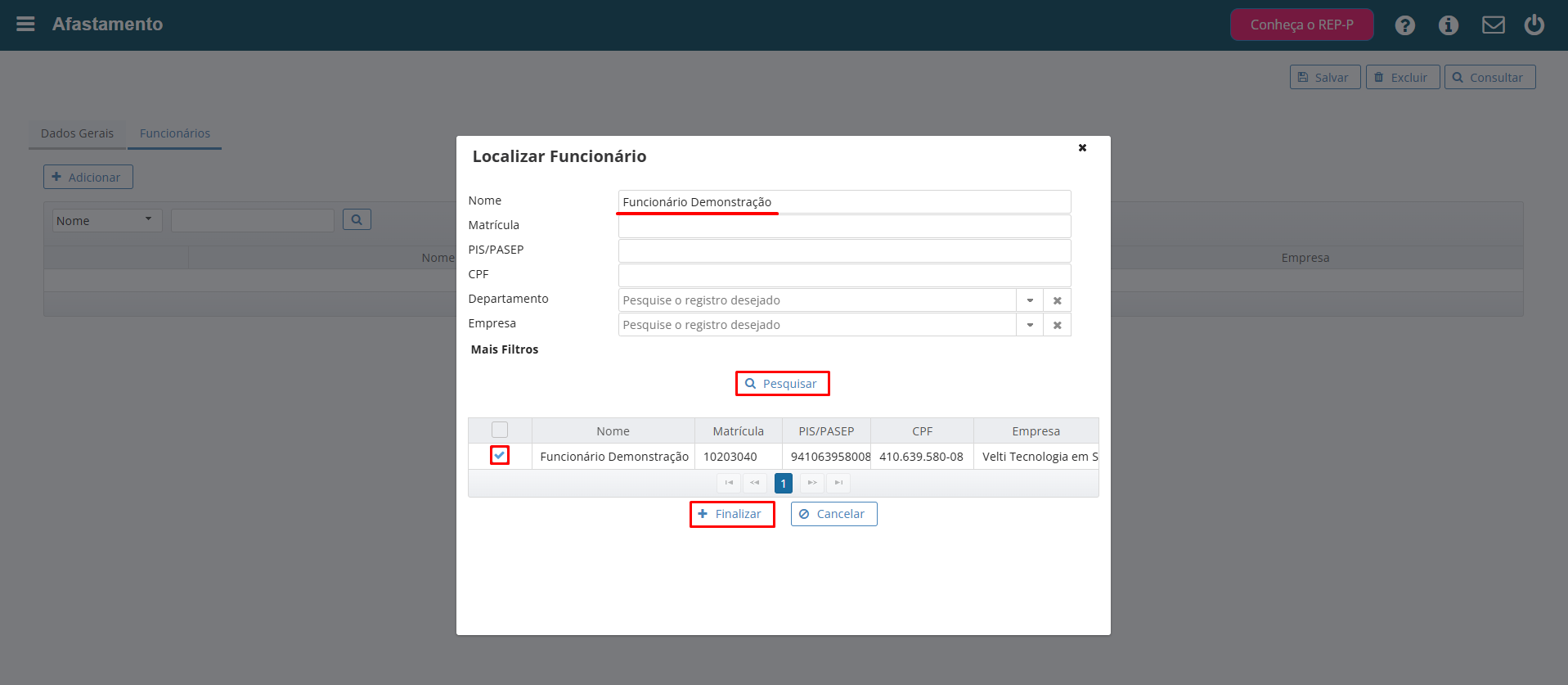Expand Mais Filtros section
Viewport: 1568px width, 685px height.
(x=505, y=349)
